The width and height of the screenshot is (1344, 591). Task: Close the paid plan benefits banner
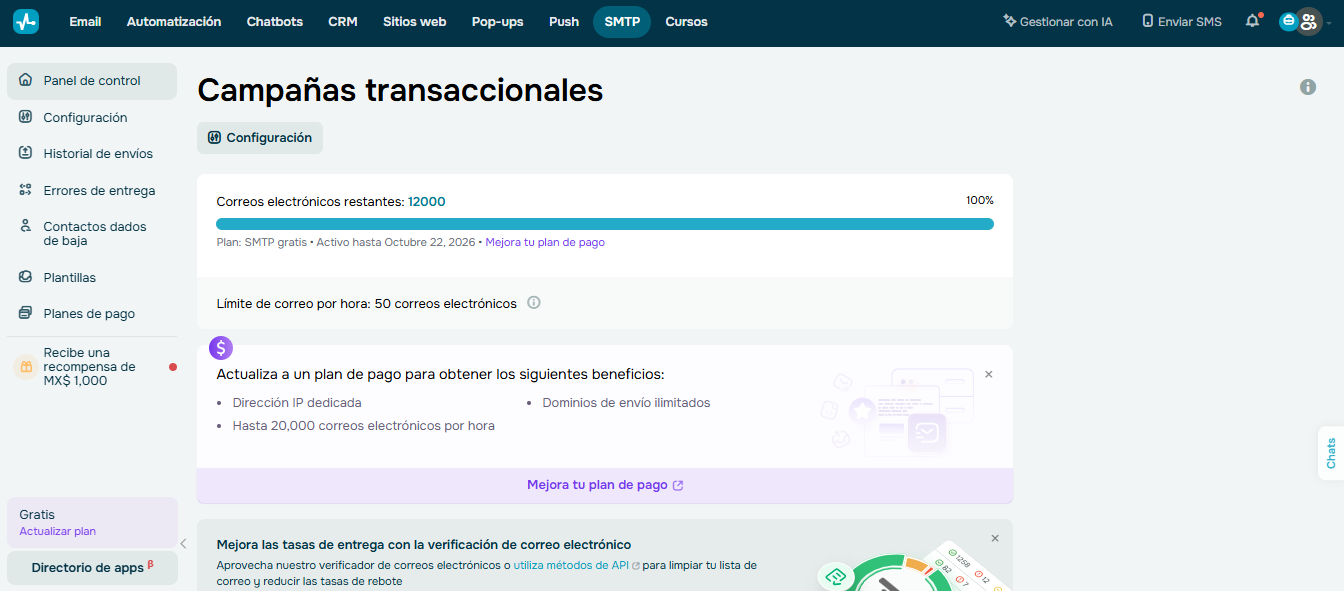(x=989, y=374)
